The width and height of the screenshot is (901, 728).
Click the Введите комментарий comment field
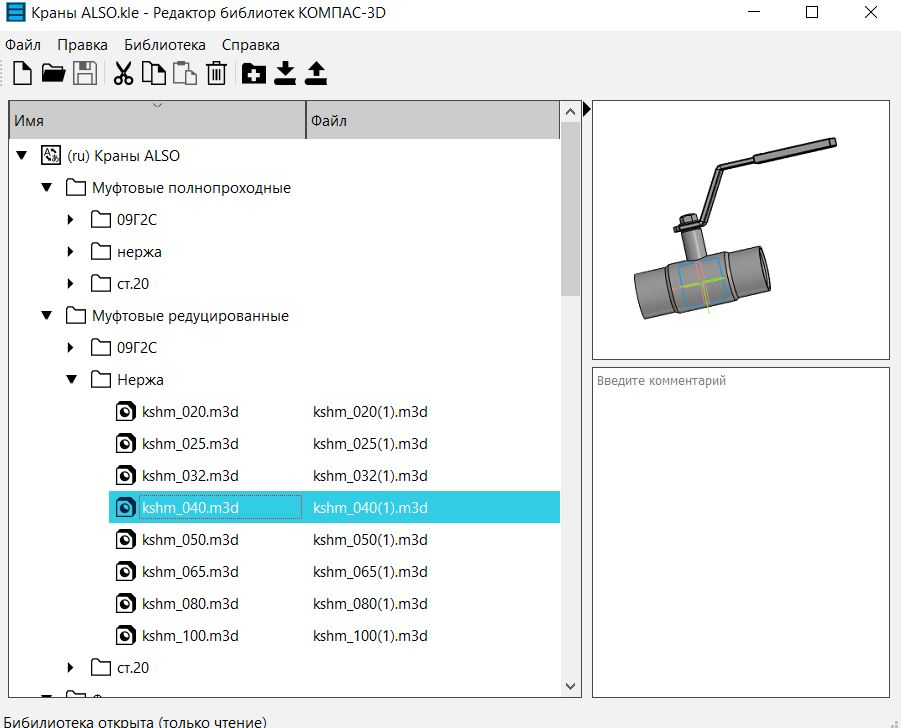740,532
